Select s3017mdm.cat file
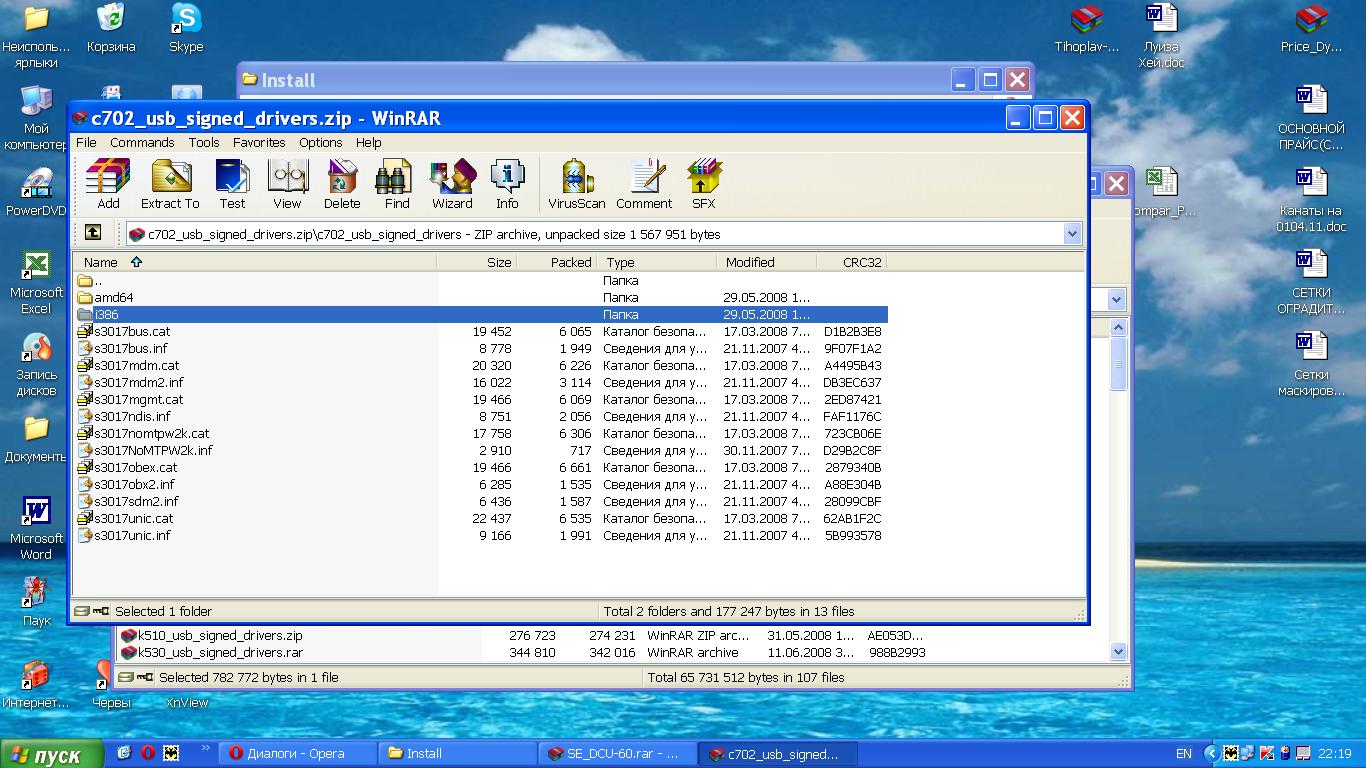Screen dimensions: 1366x768 [x=128, y=365]
